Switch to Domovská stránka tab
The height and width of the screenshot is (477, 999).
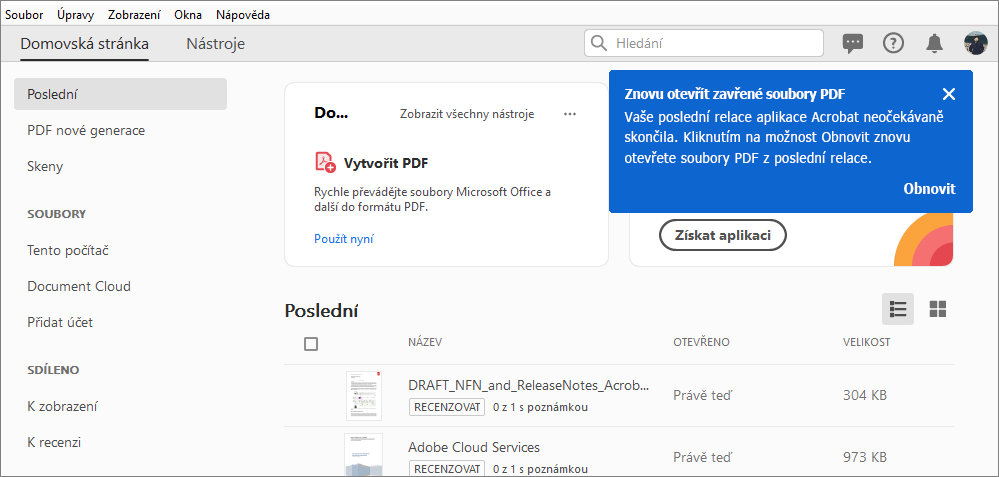point(85,44)
